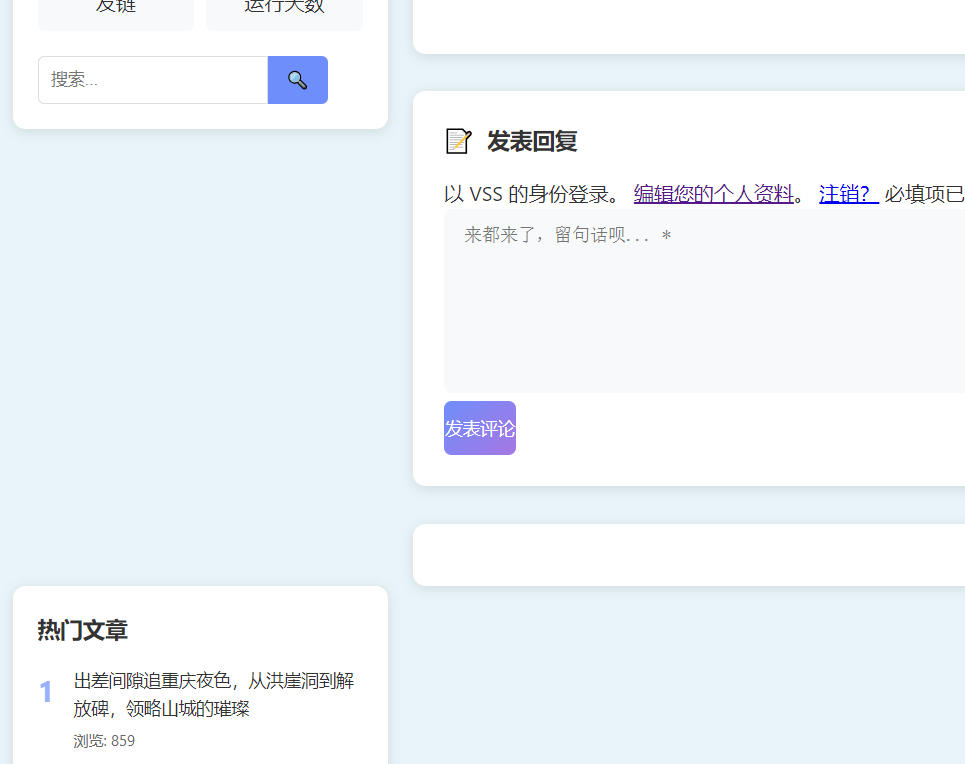
Task: Click the 注销? logout link
Action: coord(848,194)
